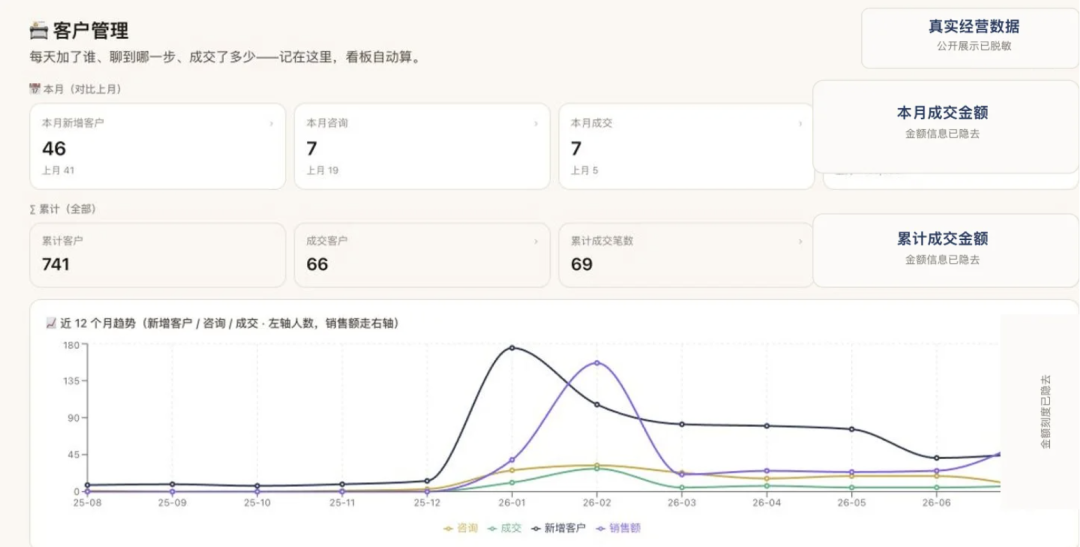Click the 销售额 peak point at 26-02
This screenshot has width=1080, height=547.
(596, 363)
